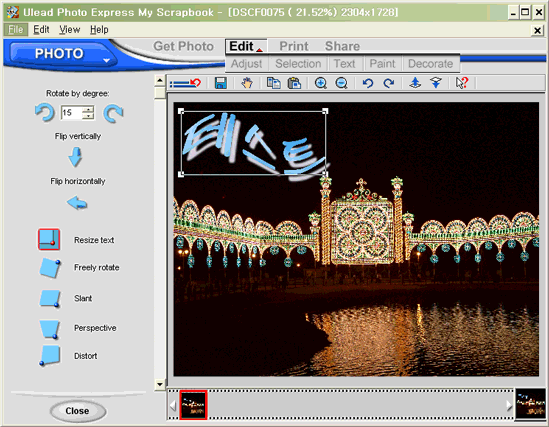Screen dimensions: 549x427
Task: Expand the Edit tab arrow
Action: point(259,50)
